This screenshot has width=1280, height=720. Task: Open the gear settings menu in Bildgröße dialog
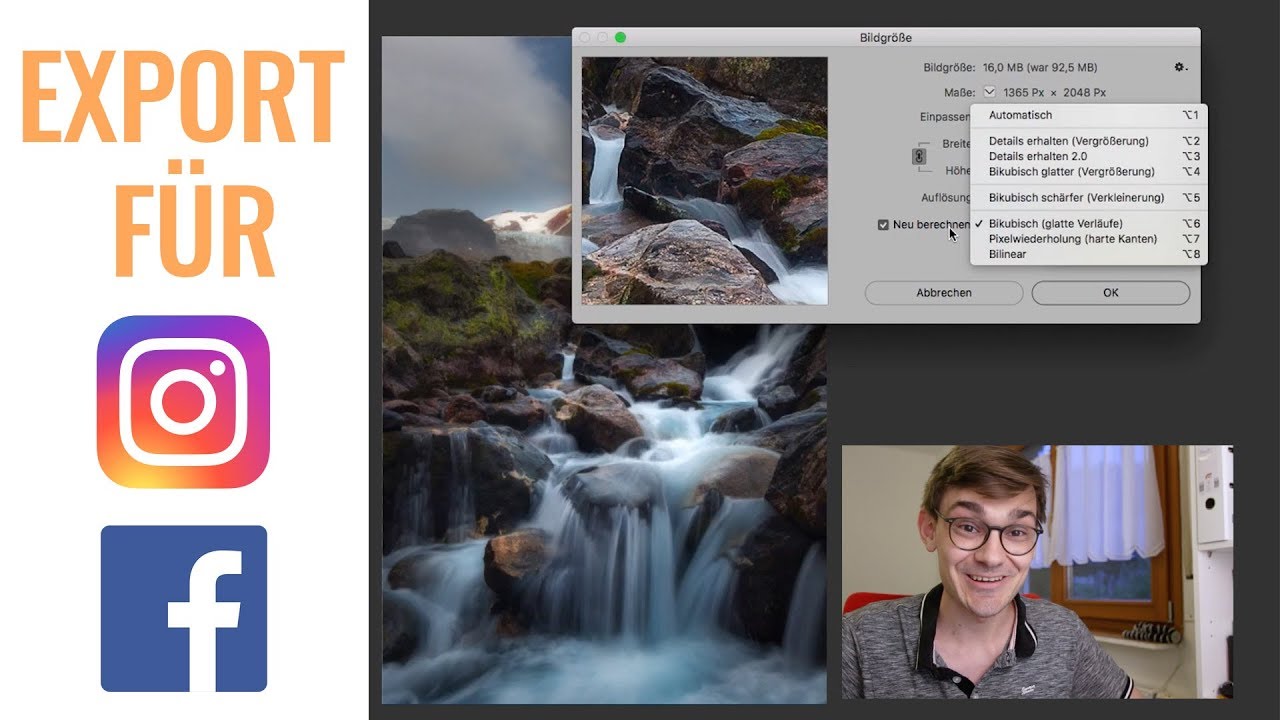(x=1180, y=68)
